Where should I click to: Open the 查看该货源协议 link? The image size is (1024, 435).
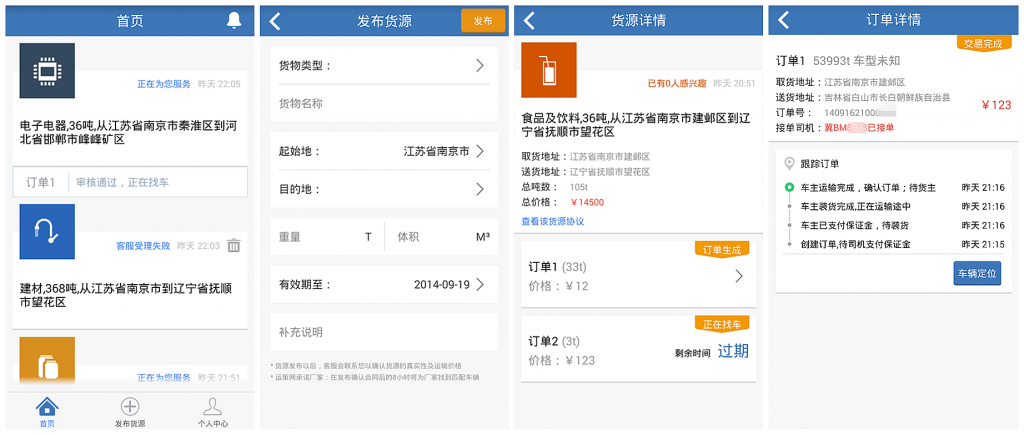click(552, 221)
